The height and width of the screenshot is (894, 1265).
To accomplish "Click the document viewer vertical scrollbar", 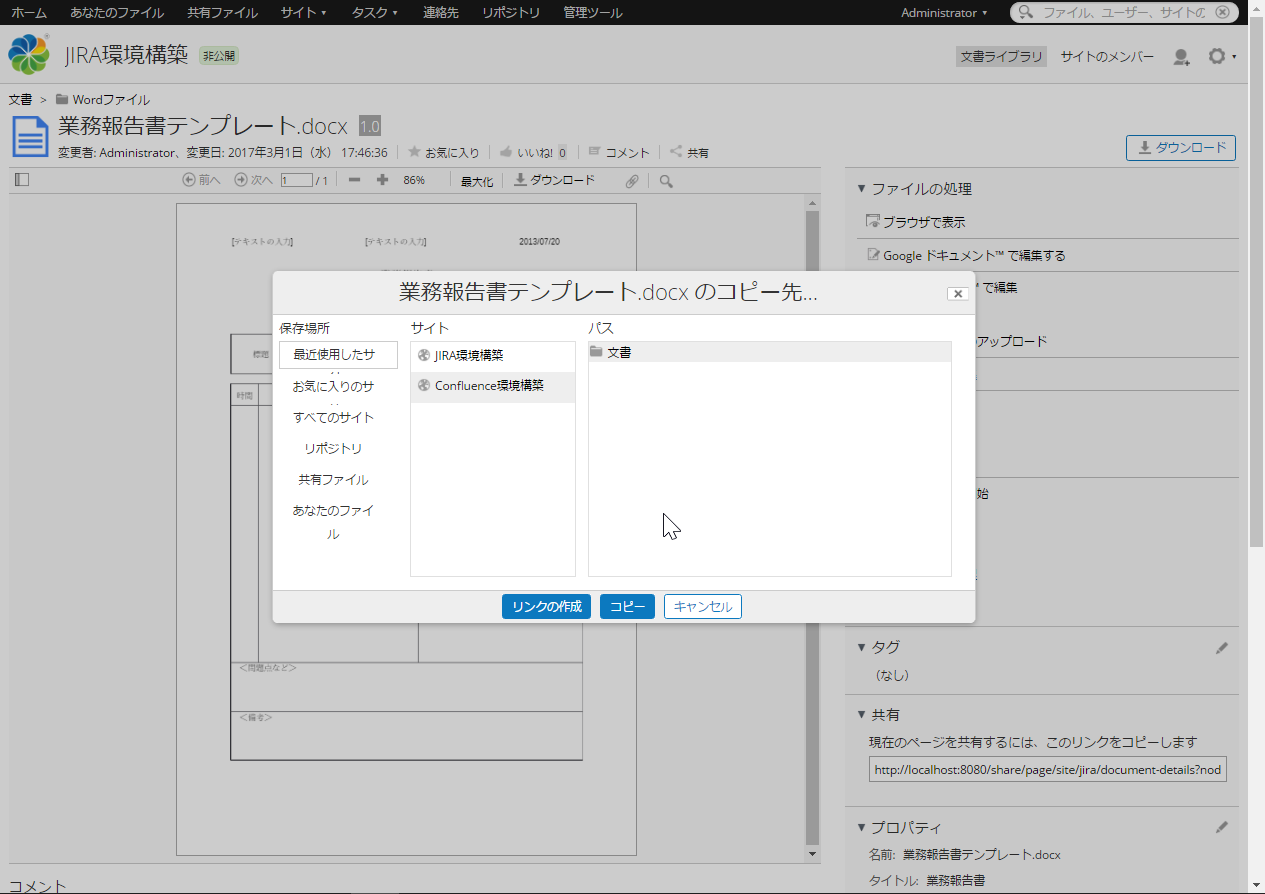I will tap(812, 530).
